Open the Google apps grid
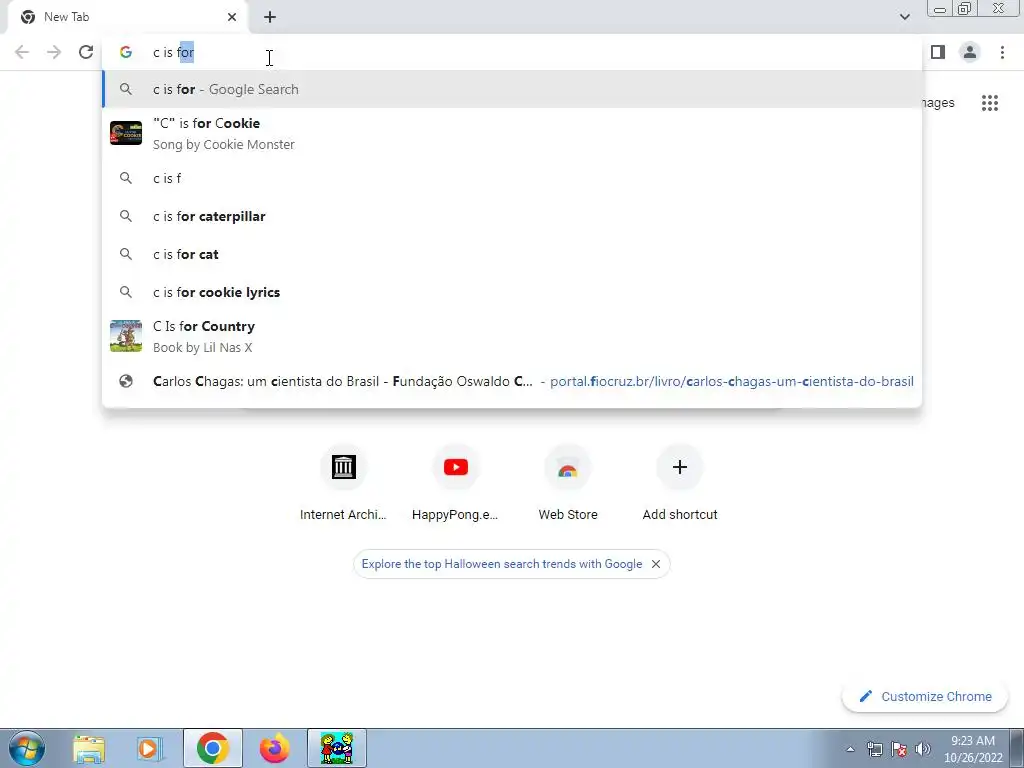 tap(990, 103)
